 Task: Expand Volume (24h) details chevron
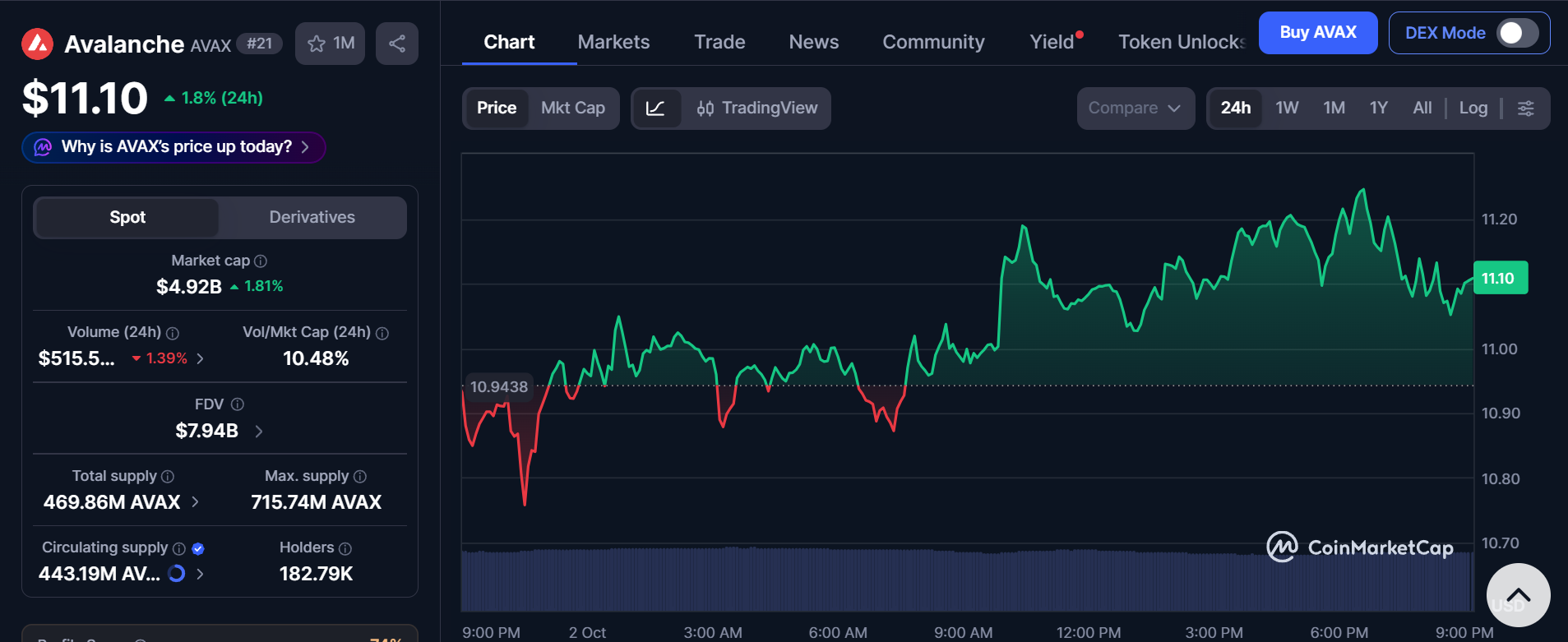point(201,358)
